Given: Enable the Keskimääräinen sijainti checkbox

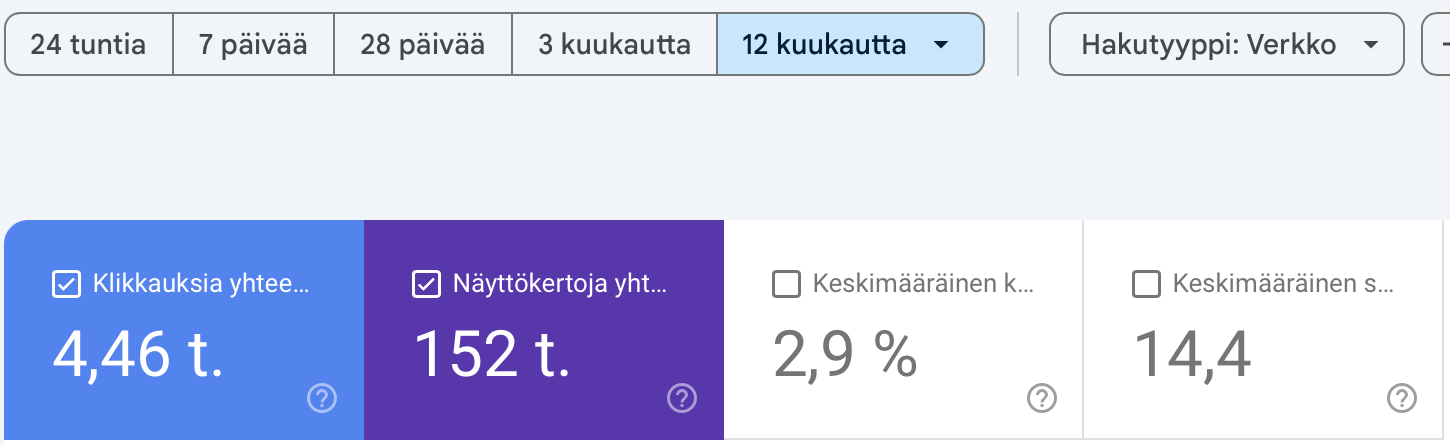Looking at the screenshot, I should pyautogui.click(x=1146, y=285).
